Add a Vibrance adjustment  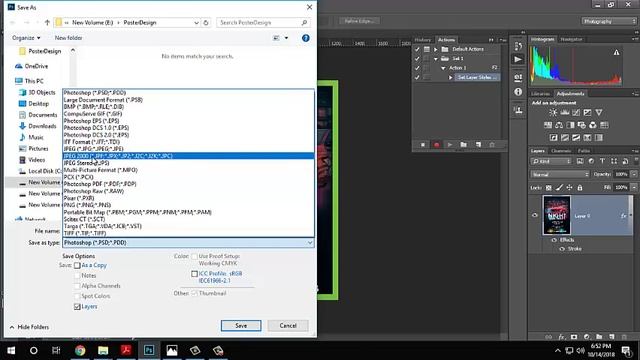(599, 112)
